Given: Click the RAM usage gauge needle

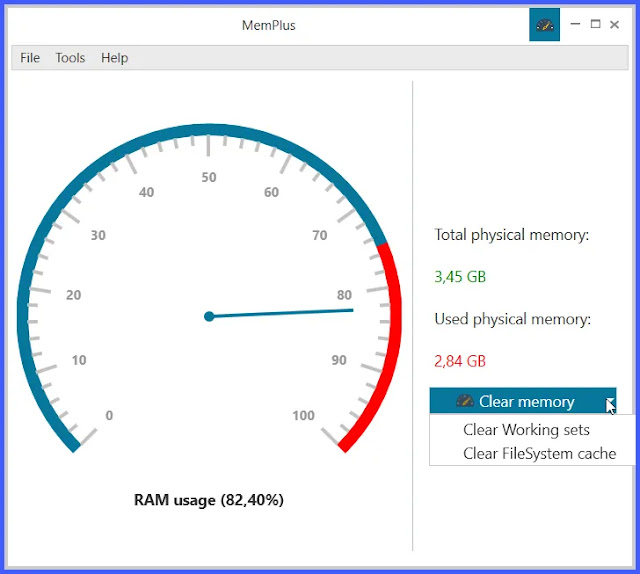Looking at the screenshot, I should click(x=281, y=313).
